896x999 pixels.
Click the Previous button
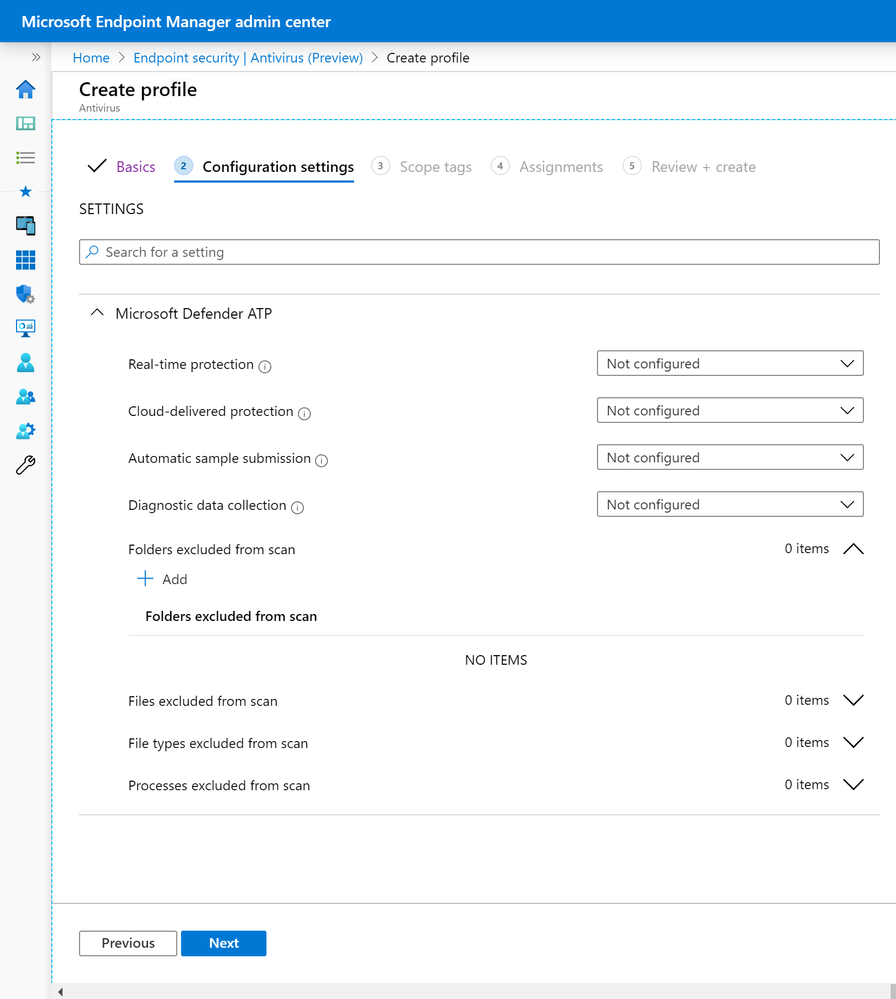[x=128, y=943]
